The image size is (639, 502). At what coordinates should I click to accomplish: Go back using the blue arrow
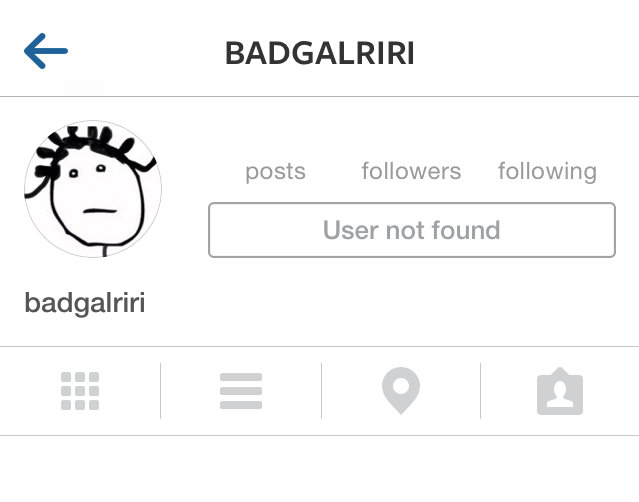(x=46, y=51)
